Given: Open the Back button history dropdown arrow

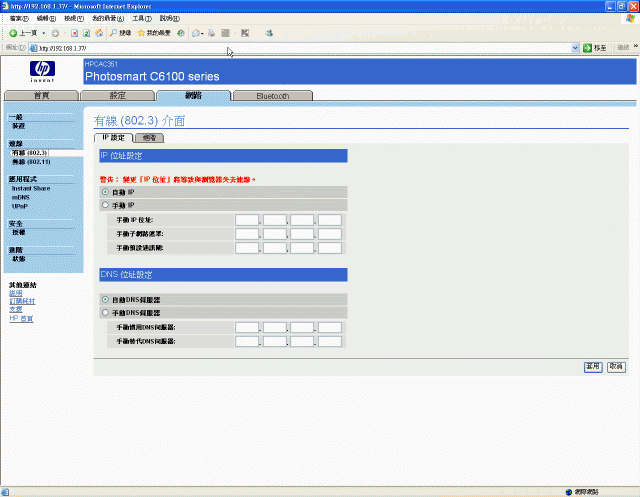Looking at the screenshot, I should pyautogui.click(x=44, y=33).
